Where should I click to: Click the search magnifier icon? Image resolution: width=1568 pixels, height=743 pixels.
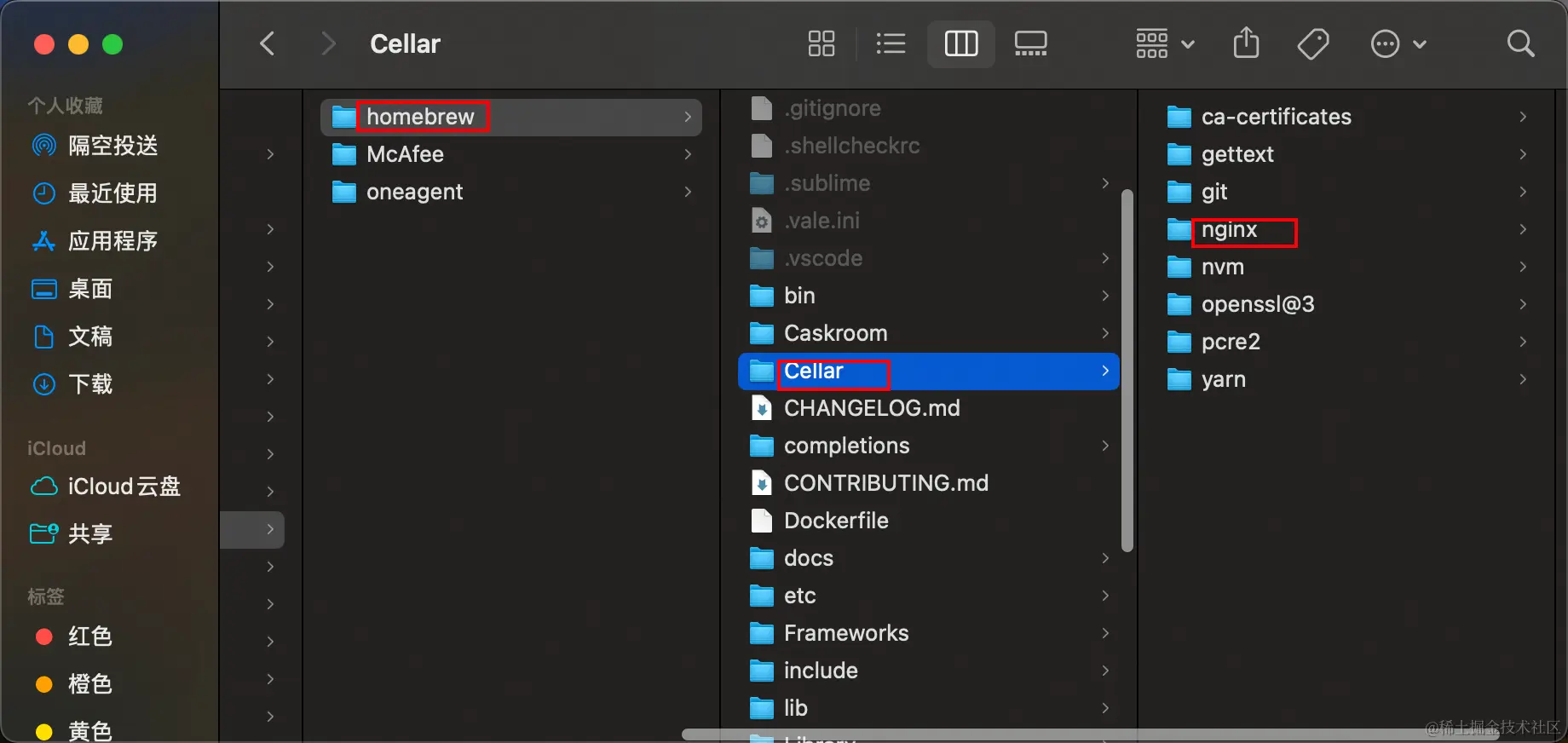(1520, 43)
